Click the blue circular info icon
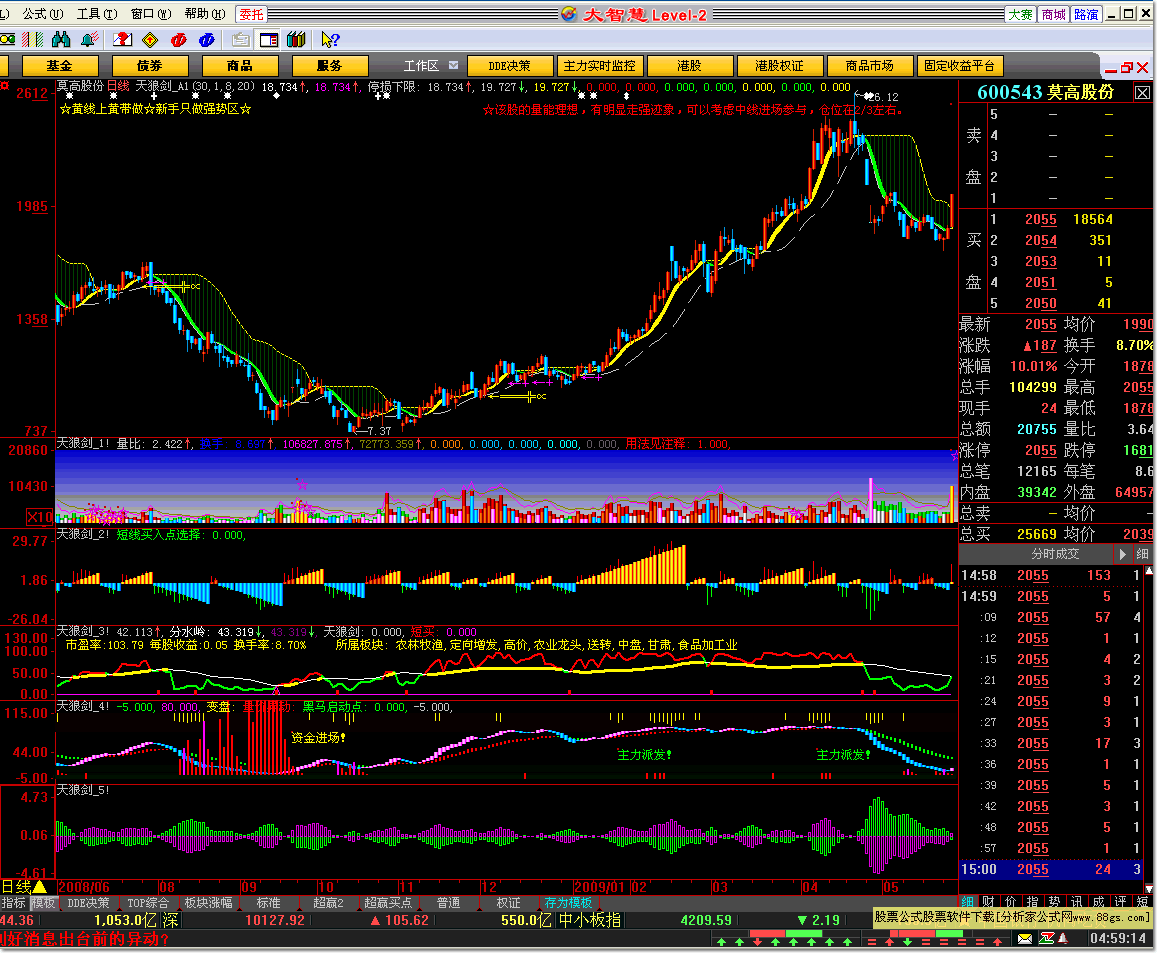This screenshot has height=955, width=1160. click(206, 39)
